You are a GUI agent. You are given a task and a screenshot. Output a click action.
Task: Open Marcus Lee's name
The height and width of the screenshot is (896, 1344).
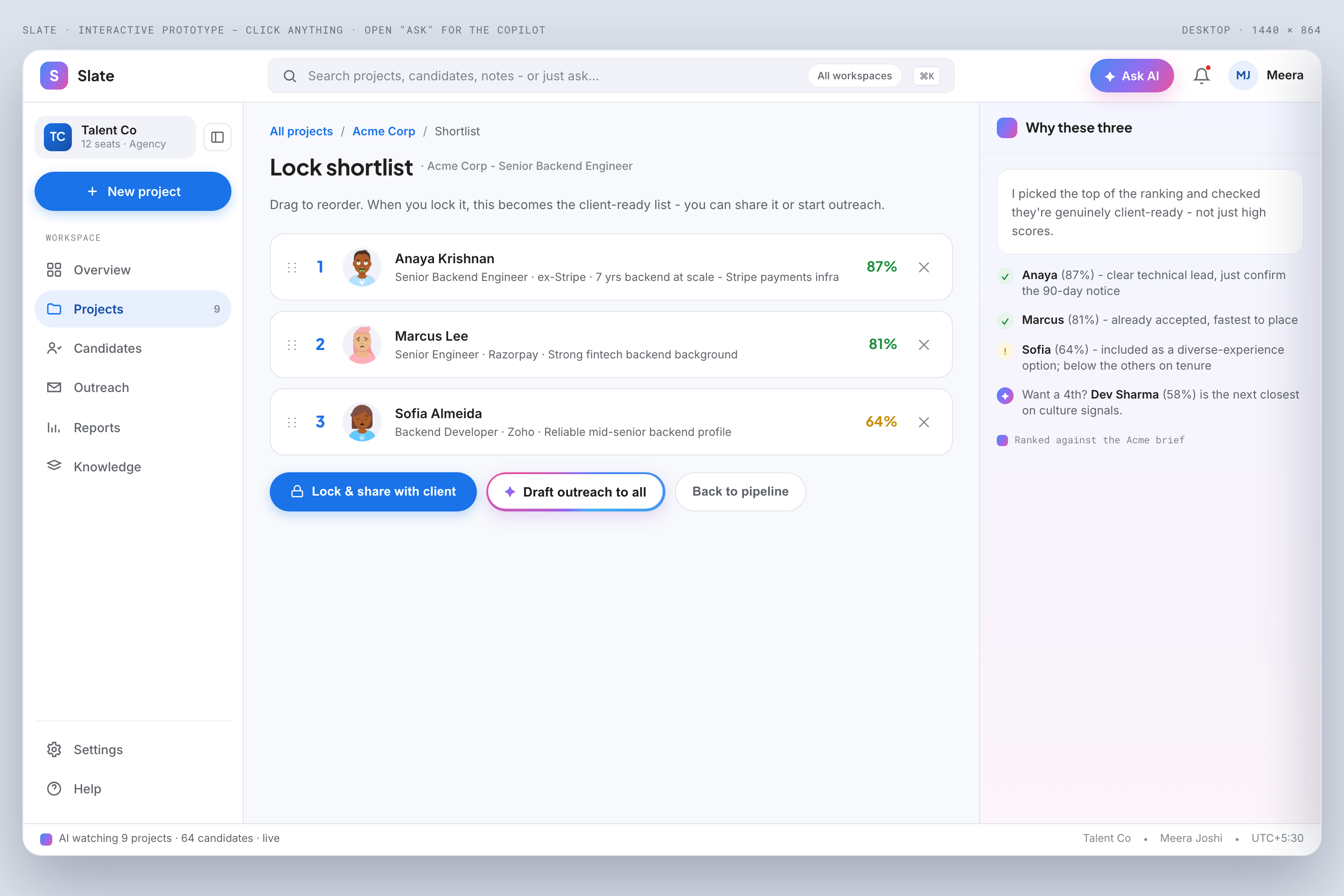coord(431,336)
